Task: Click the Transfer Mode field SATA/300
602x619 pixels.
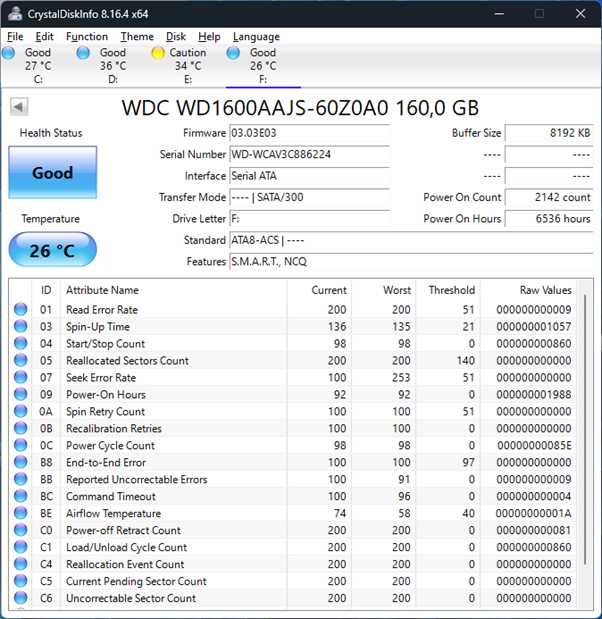Action: coord(310,197)
